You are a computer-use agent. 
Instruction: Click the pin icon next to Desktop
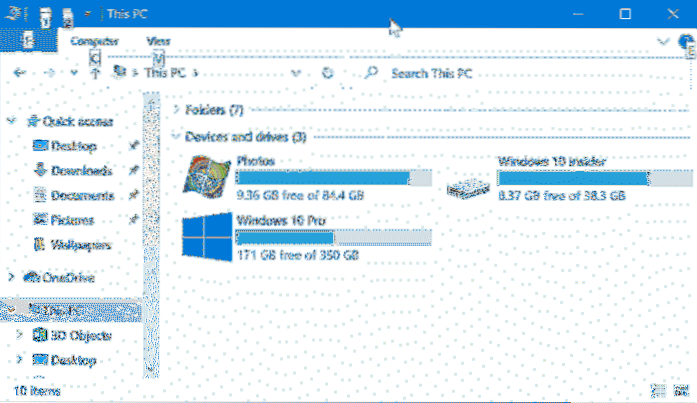point(133,145)
